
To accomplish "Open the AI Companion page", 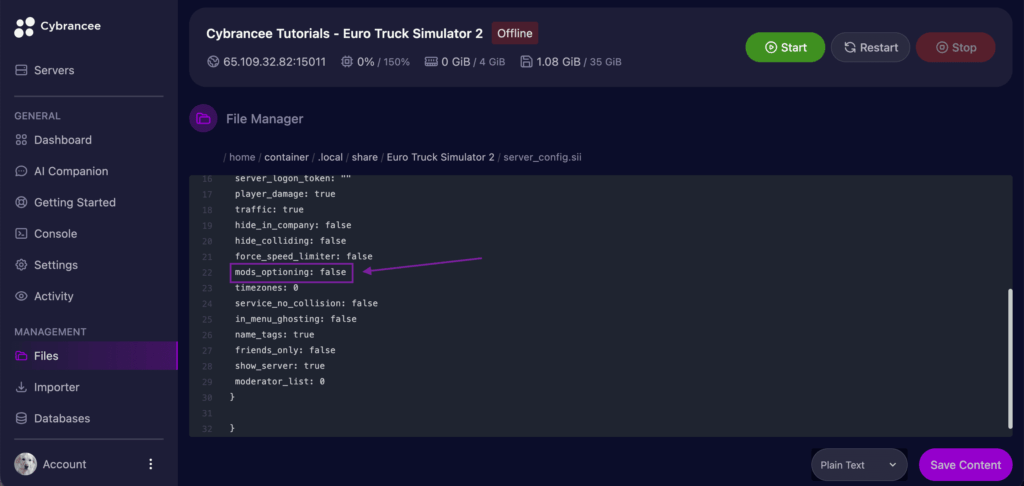I will click(x=61, y=171).
